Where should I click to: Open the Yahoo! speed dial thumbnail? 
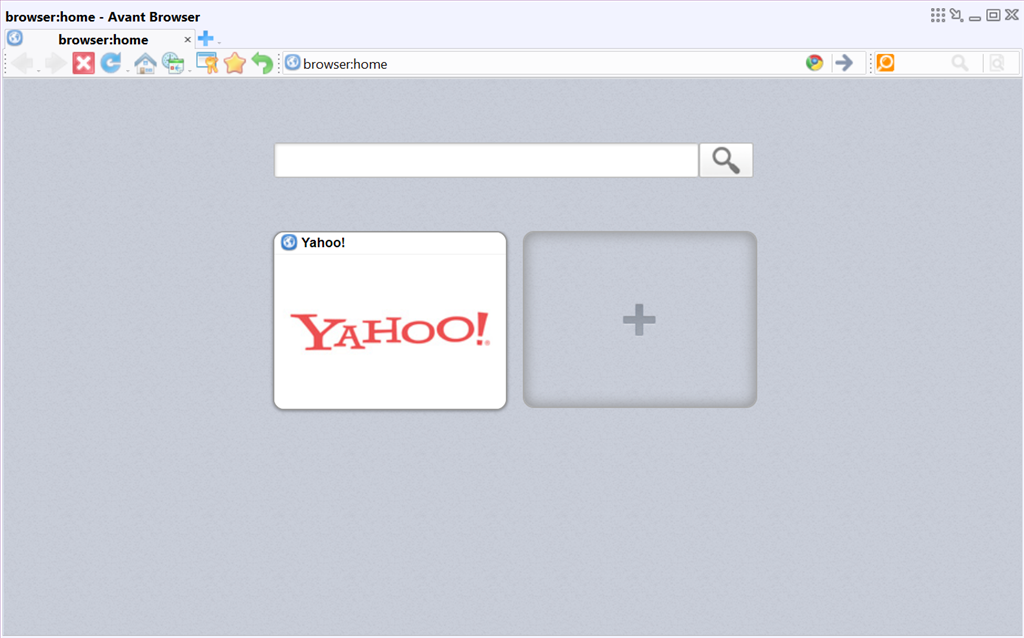click(x=390, y=321)
